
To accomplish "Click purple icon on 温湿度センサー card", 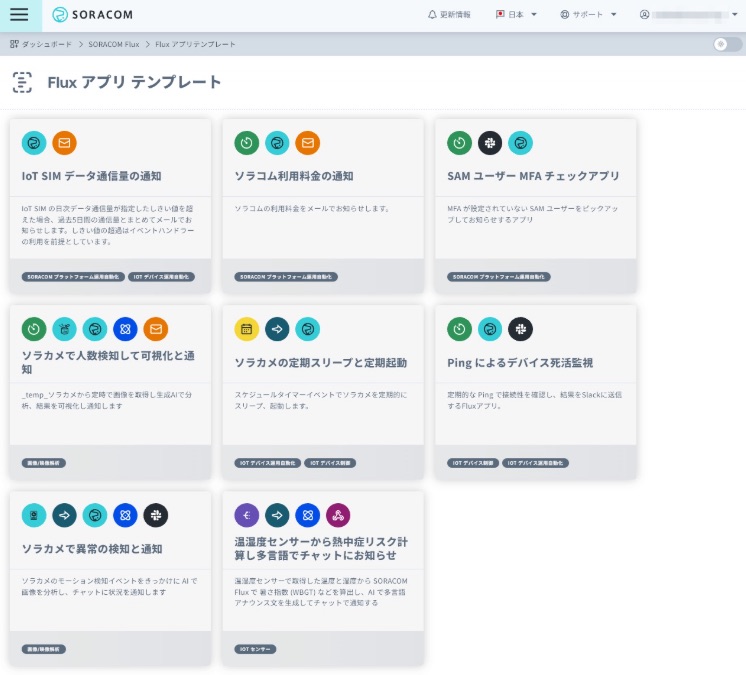I will click(x=246, y=515).
